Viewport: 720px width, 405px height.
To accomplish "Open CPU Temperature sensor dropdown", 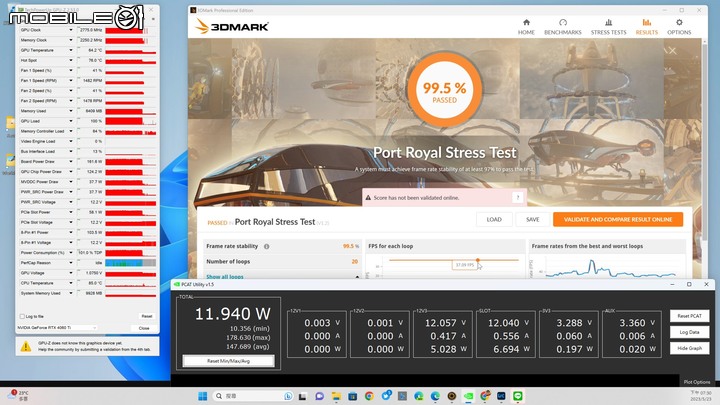I will click(x=71, y=283).
